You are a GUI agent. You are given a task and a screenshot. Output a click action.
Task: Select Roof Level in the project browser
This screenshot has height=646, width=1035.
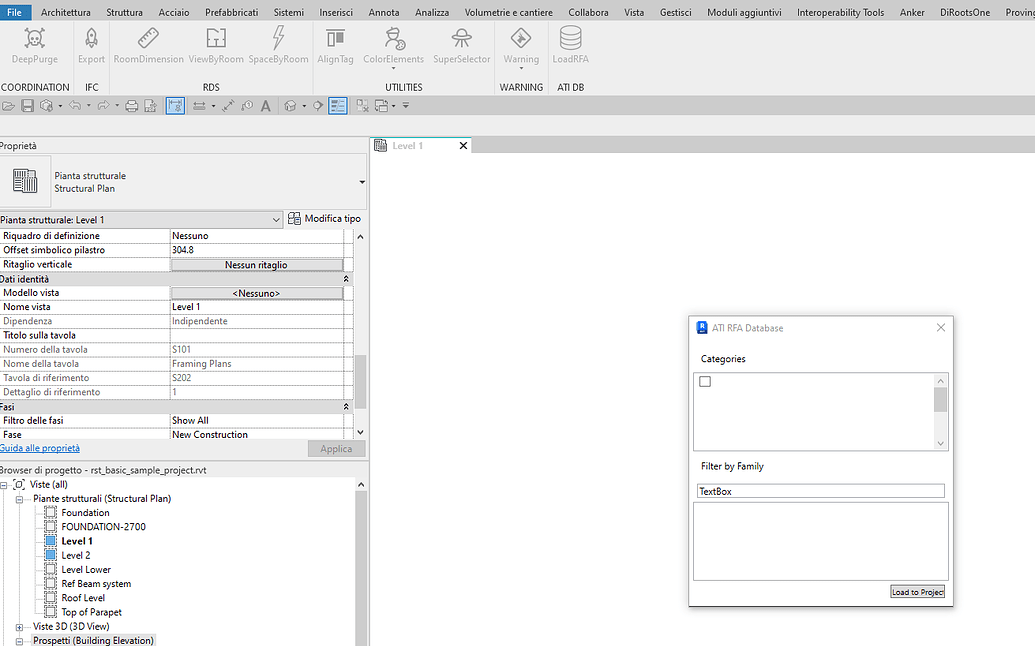(x=83, y=598)
